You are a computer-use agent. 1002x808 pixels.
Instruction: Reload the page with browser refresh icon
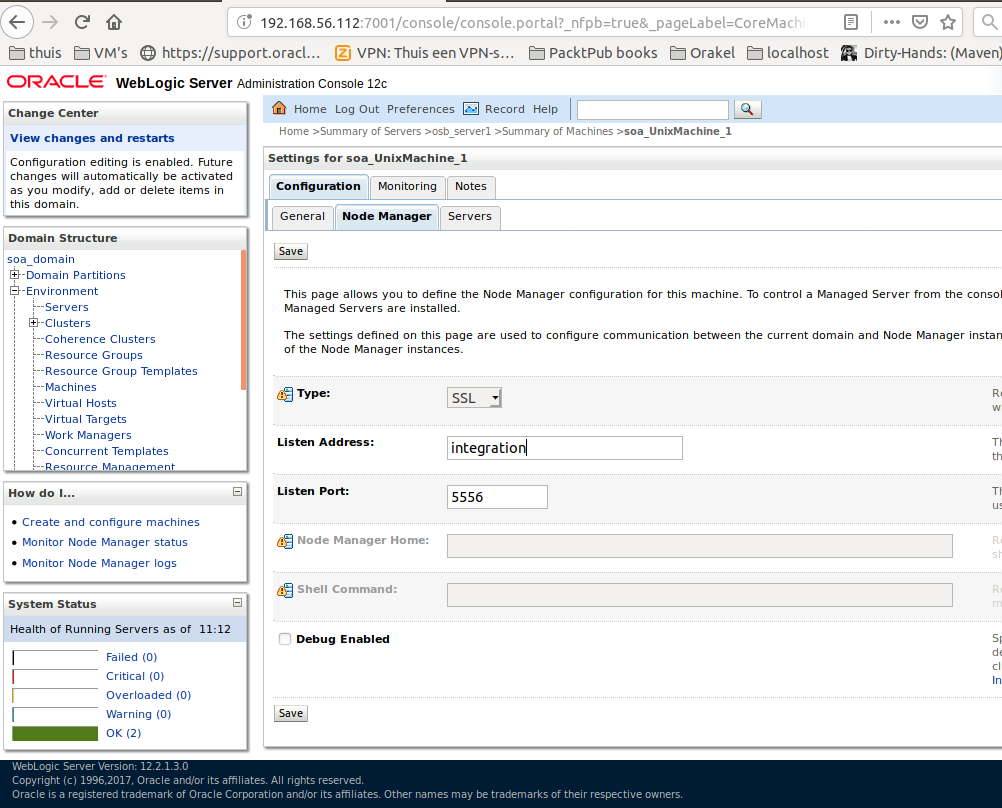tap(82, 21)
